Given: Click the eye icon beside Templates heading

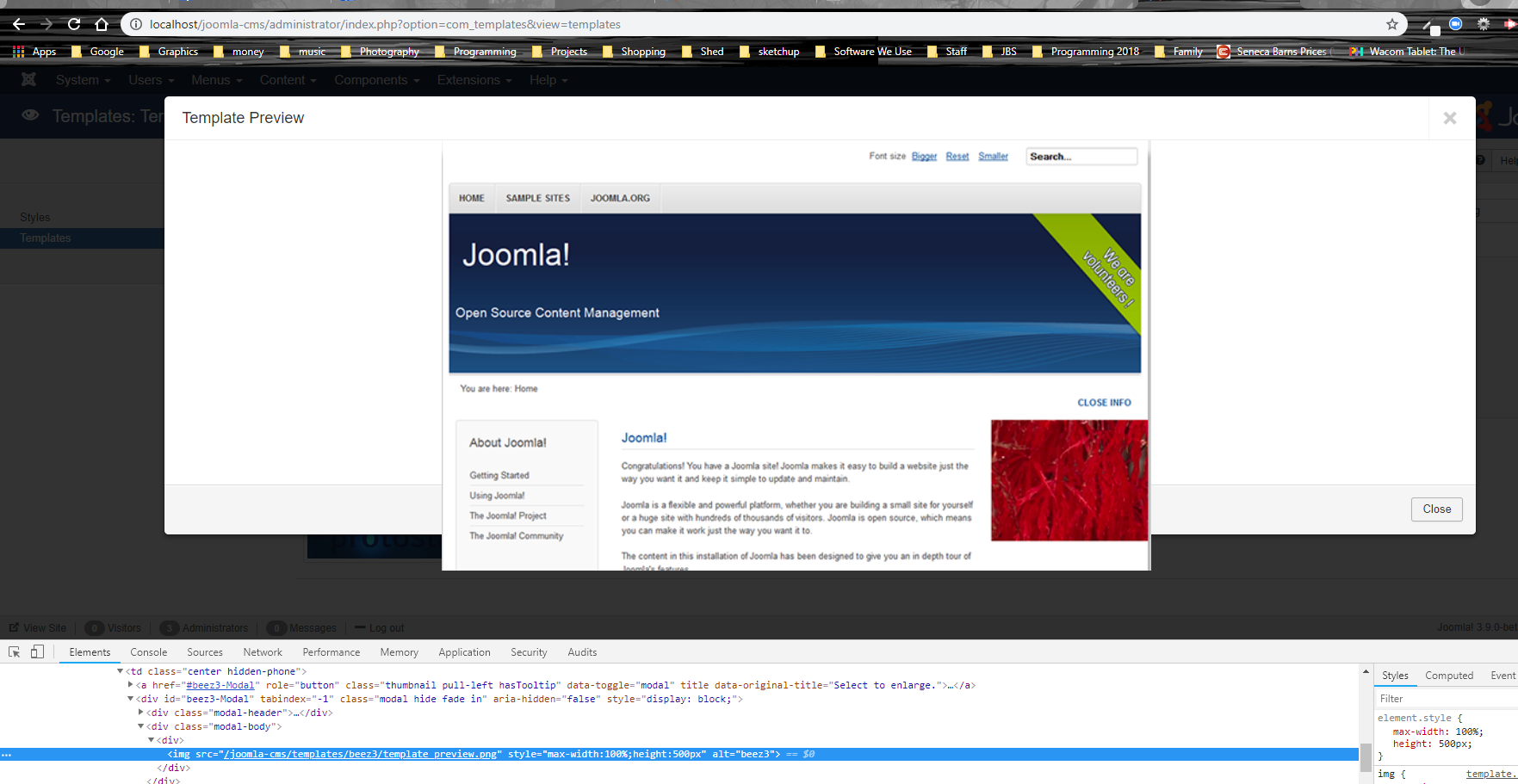Looking at the screenshot, I should [x=30, y=115].
